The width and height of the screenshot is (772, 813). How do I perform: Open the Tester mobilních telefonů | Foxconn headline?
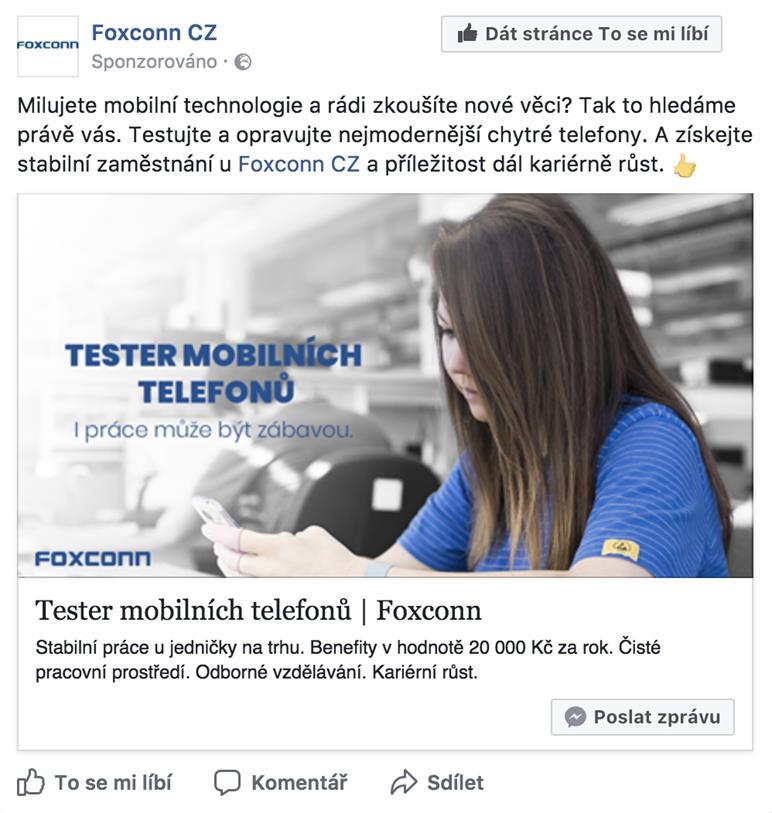click(258, 610)
